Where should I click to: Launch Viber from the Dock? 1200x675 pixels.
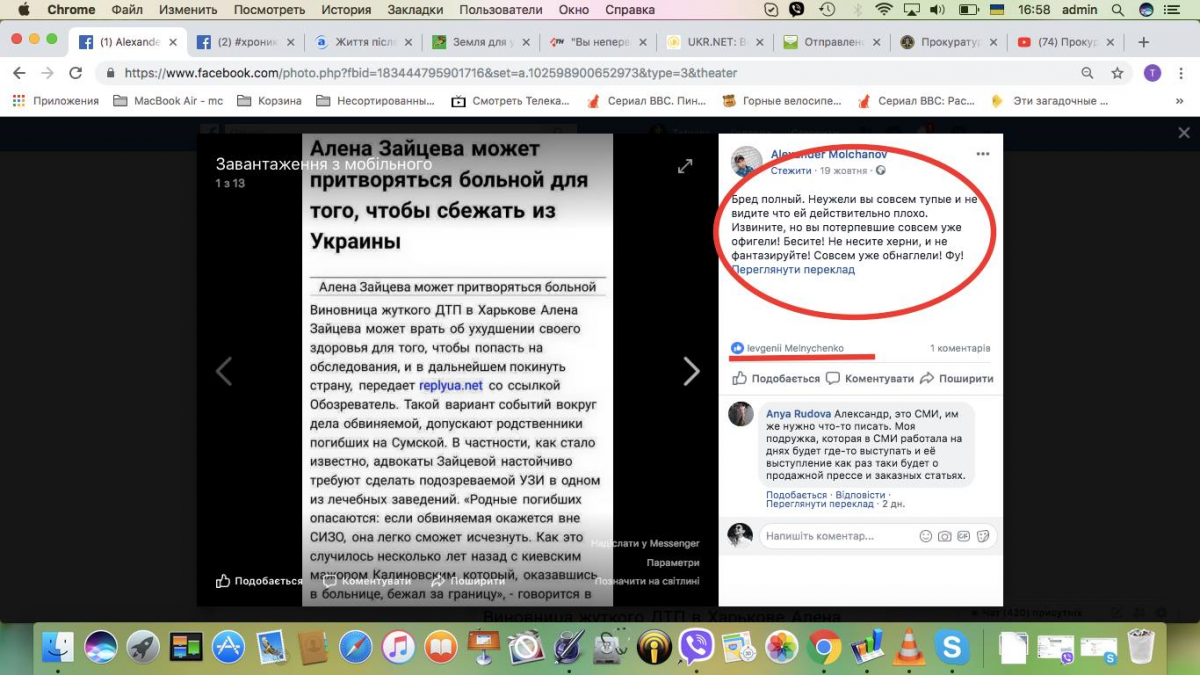point(696,647)
